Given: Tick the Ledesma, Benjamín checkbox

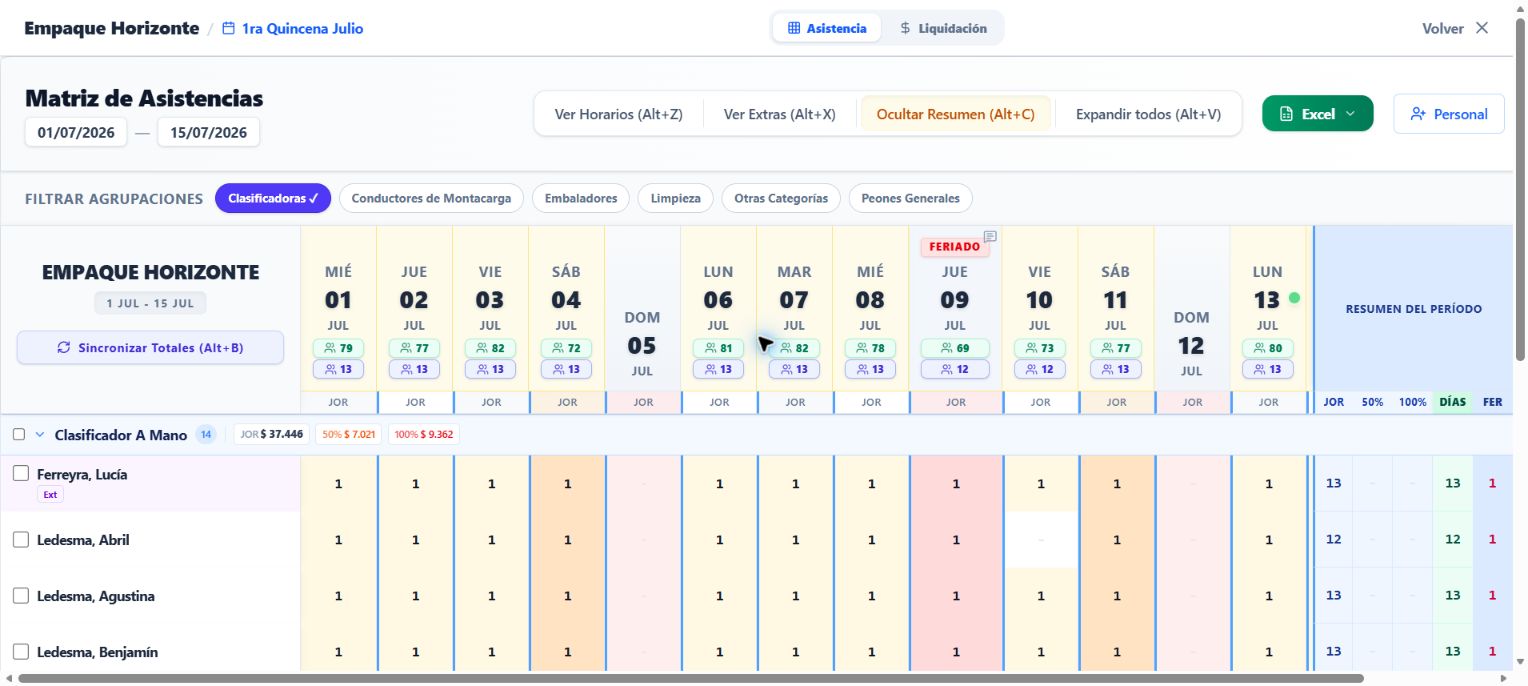Looking at the screenshot, I should point(20,652).
